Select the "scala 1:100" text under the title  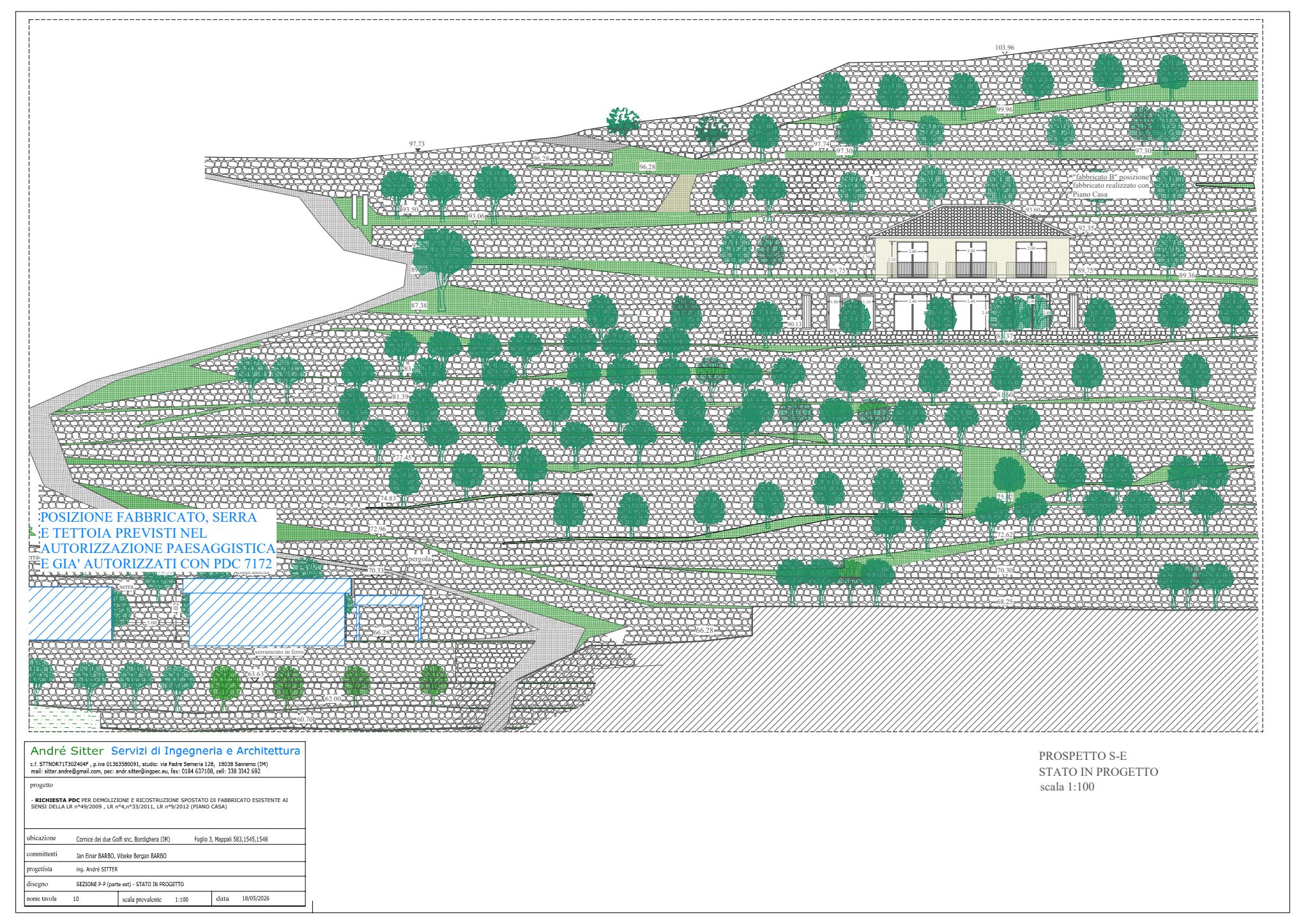(1067, 787)
